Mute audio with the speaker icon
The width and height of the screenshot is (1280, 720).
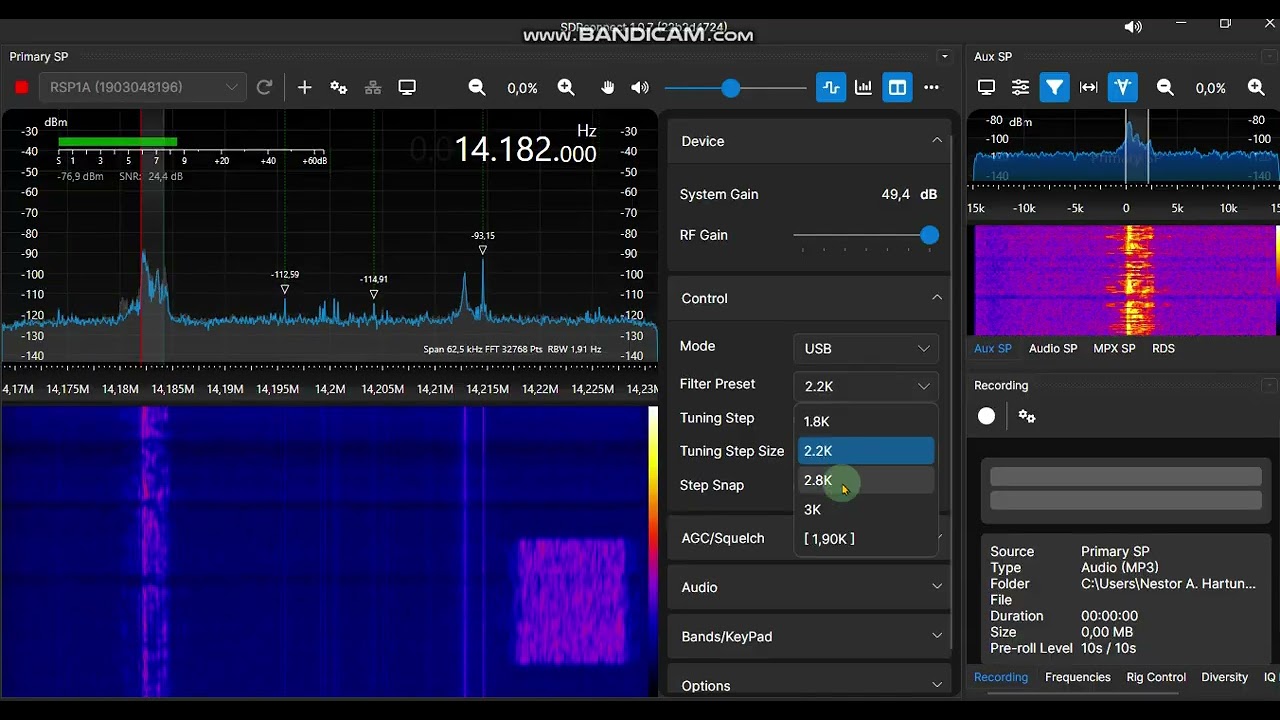[640, 88]
